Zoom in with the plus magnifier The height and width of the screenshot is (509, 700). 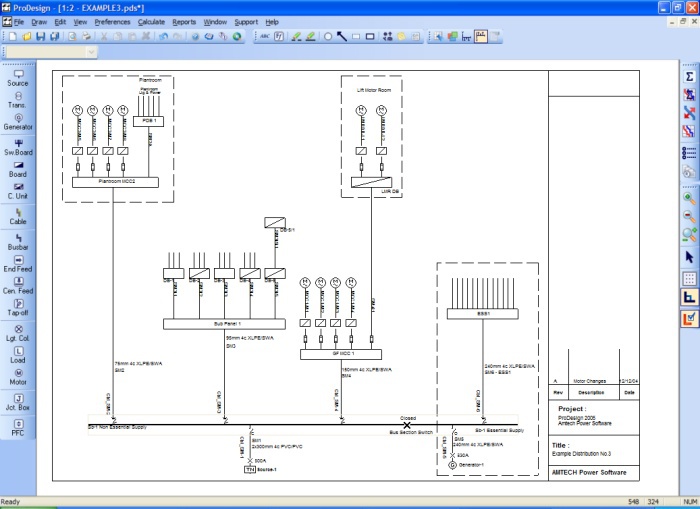pyautogui.click(x=689, y=198)
